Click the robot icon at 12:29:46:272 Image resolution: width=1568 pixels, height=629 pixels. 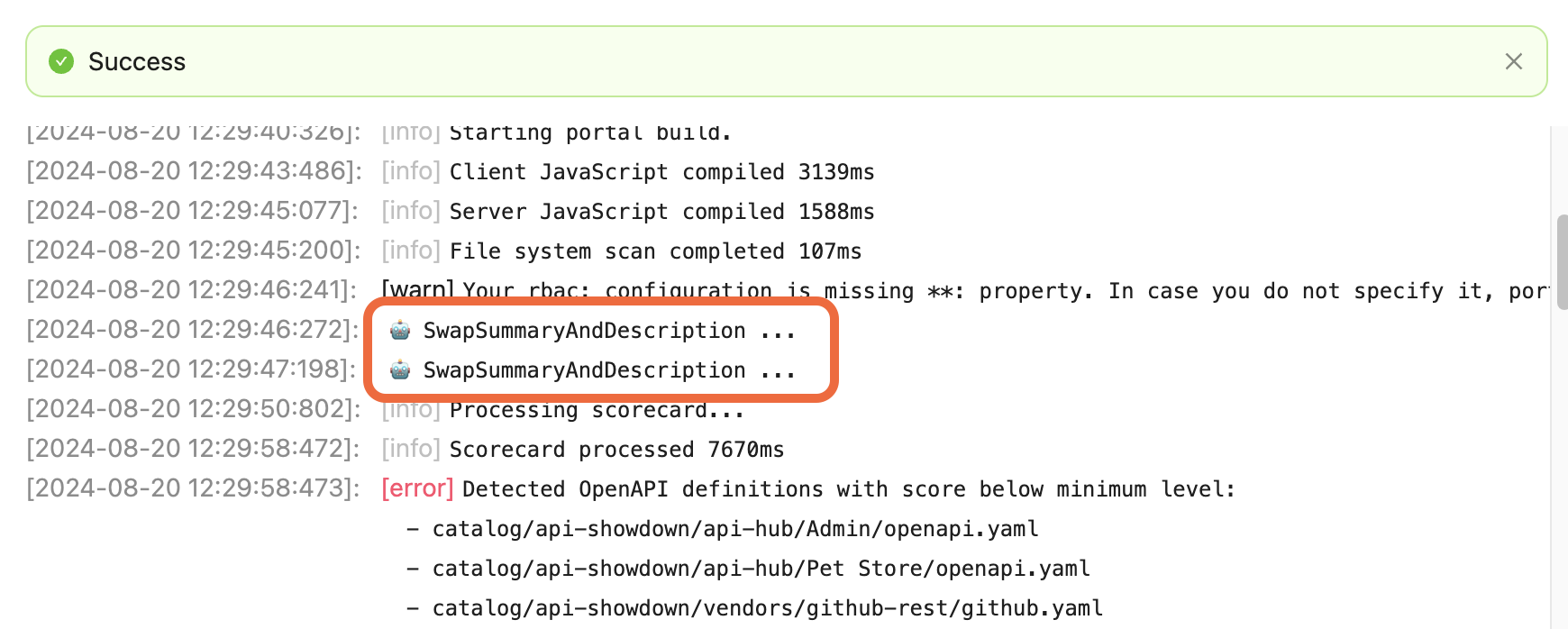(x=400, y=330)
